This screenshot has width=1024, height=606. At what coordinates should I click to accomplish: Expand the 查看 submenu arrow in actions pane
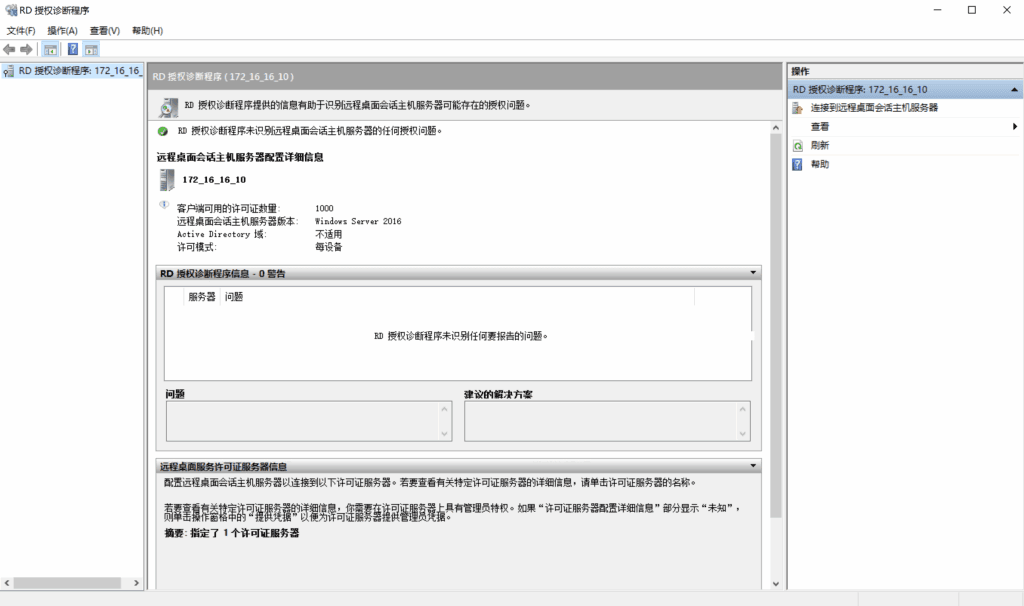1014,127
